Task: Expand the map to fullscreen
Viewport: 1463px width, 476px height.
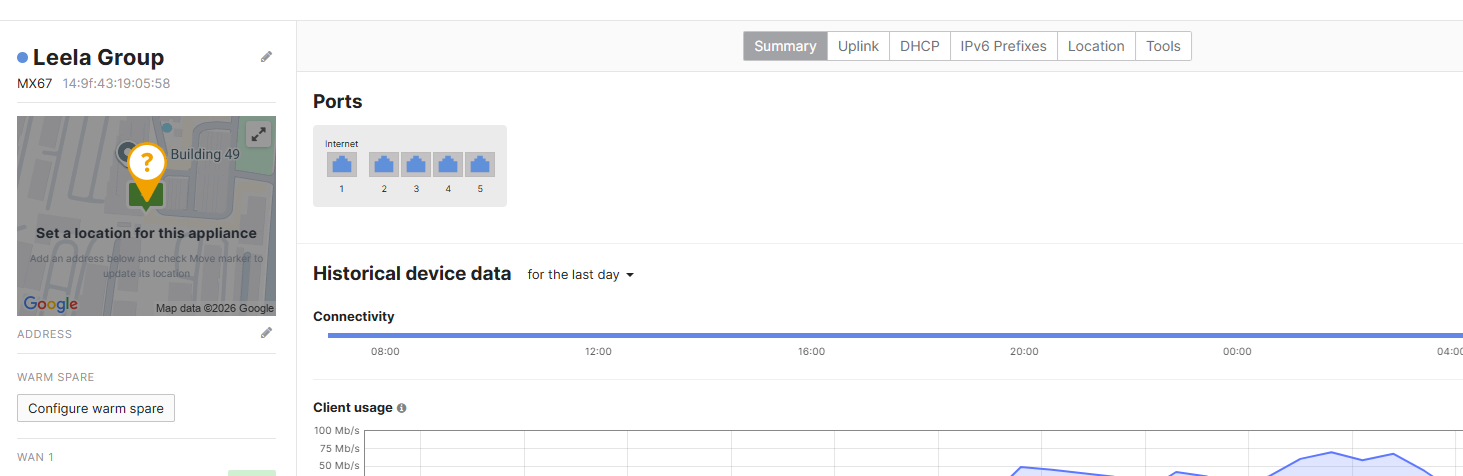Action: pyautogui.click(x=258, y=134)
